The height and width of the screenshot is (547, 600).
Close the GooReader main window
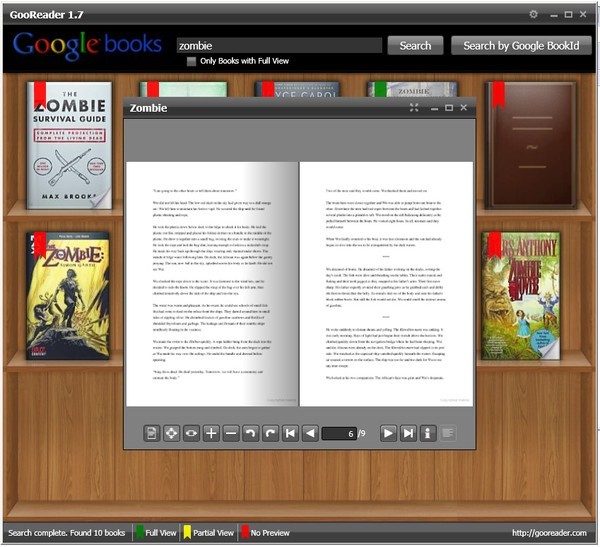[x=583, y=14]
